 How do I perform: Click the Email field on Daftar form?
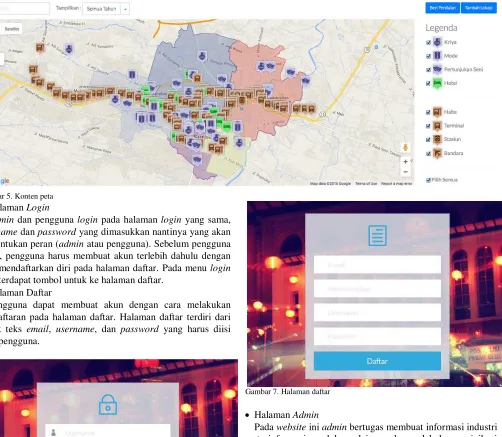click(377, 265)
